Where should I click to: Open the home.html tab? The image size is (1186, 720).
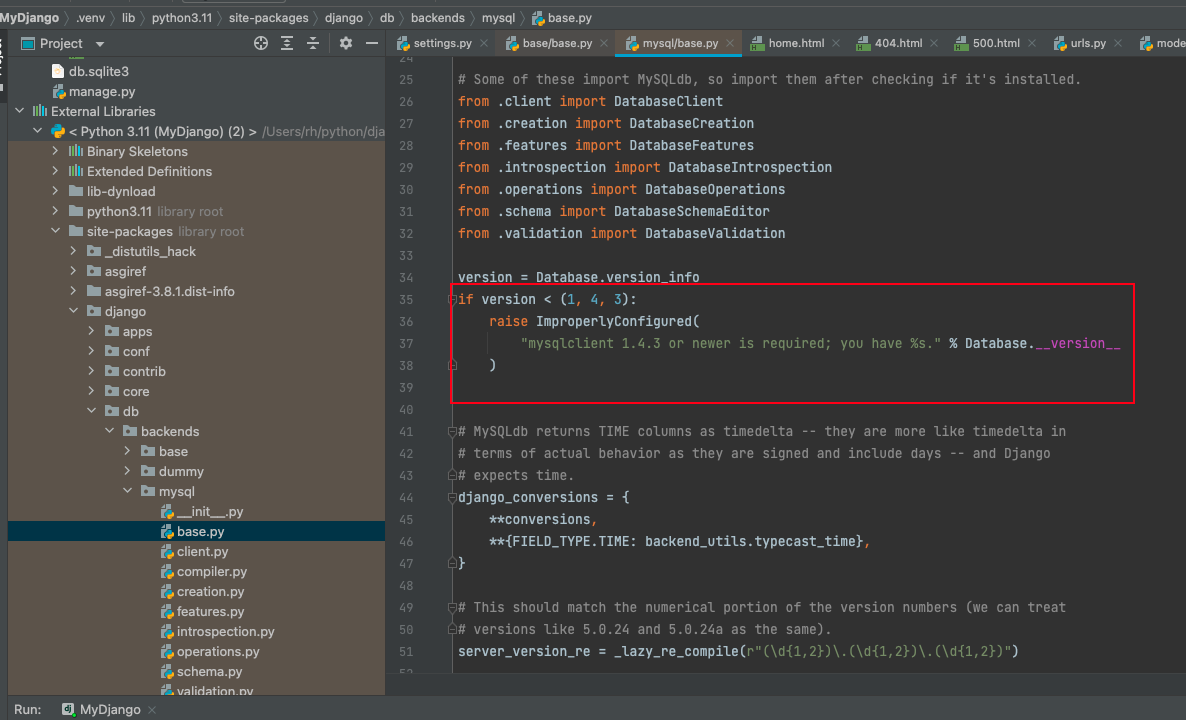(796, 43)
